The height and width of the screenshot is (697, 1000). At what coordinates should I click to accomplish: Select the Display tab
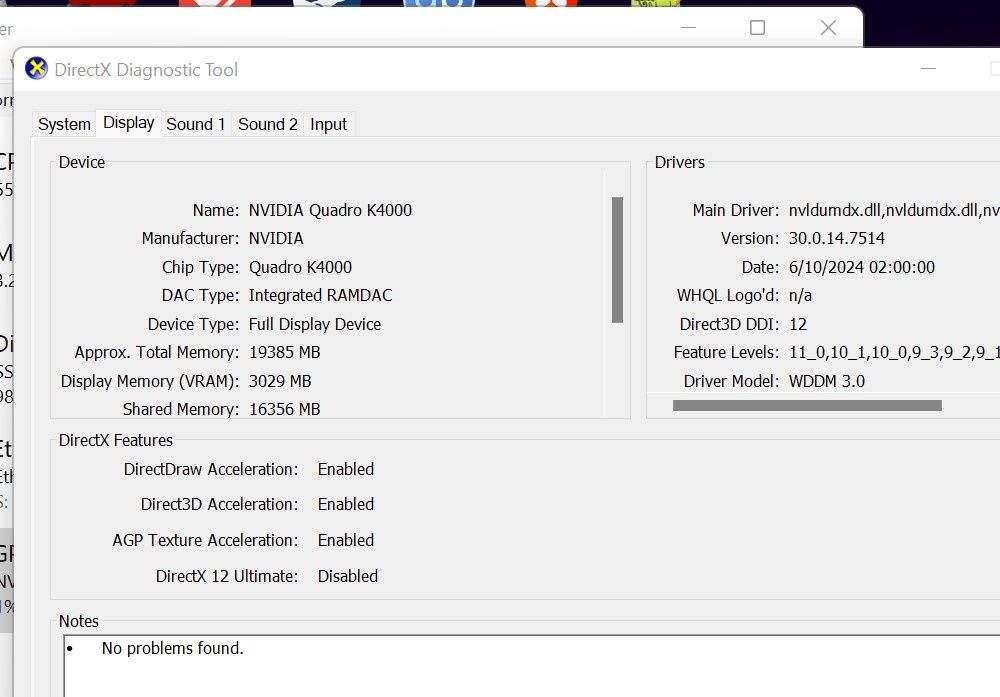point(129,122)
